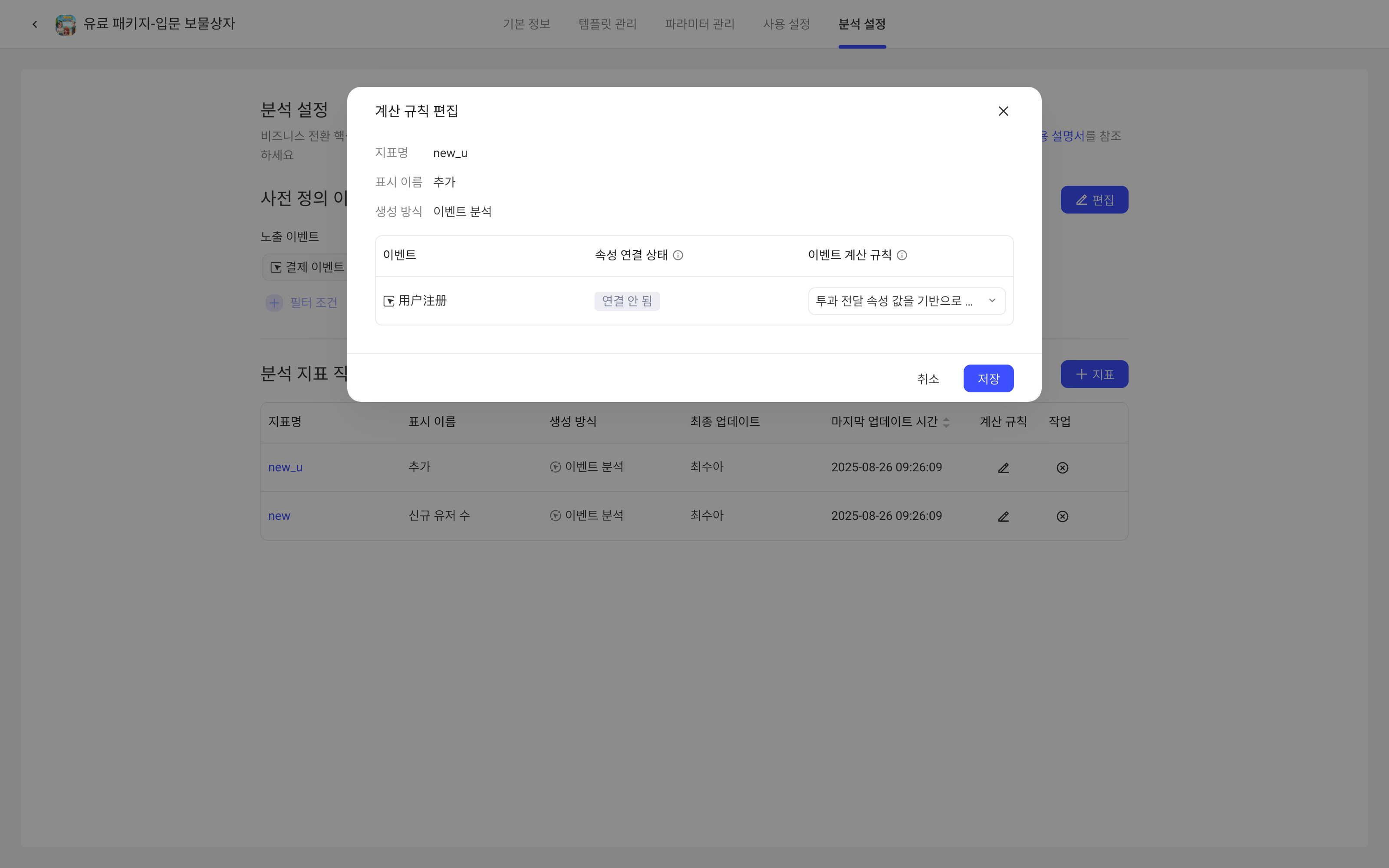Click the 취소 button

[928, 379]
